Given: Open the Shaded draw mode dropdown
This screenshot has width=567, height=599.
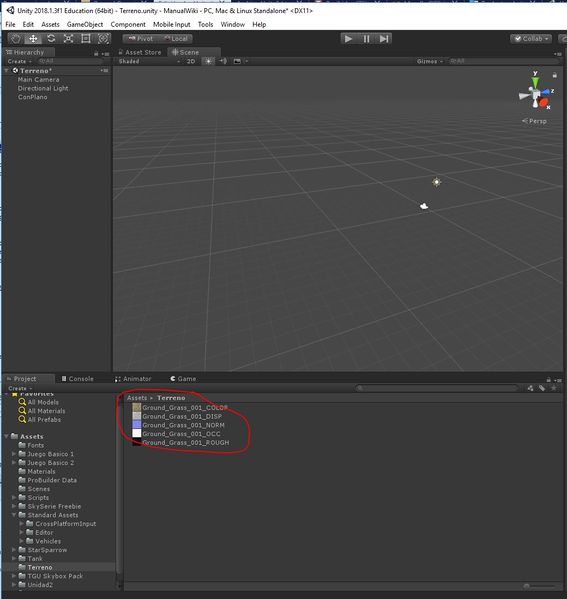Looking at the screenshot, I should 149,61.
